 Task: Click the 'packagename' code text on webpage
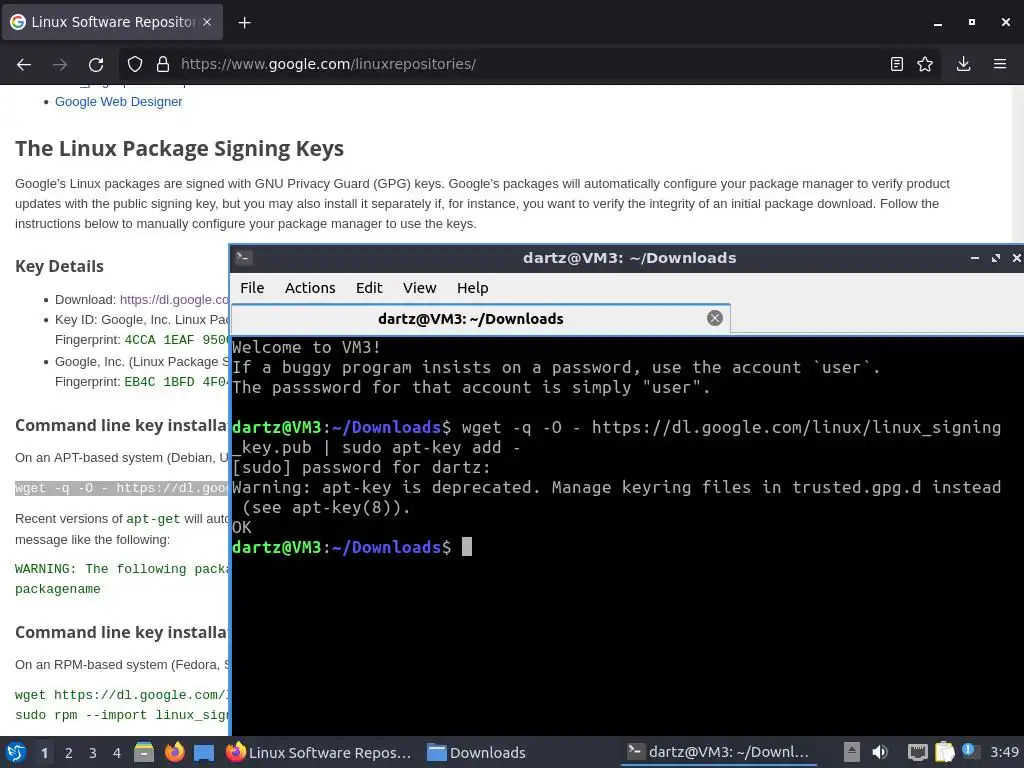pos(57,589)
